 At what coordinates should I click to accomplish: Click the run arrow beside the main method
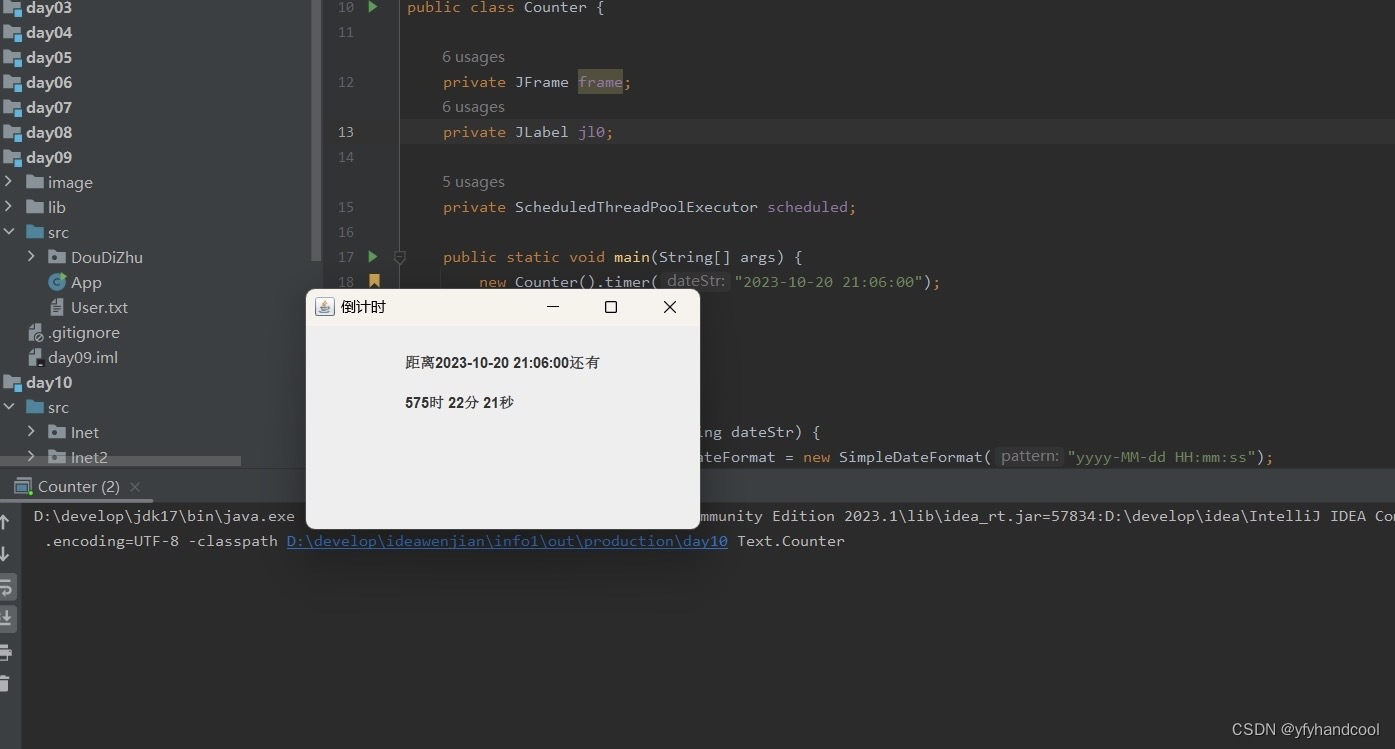coord(371,257)
